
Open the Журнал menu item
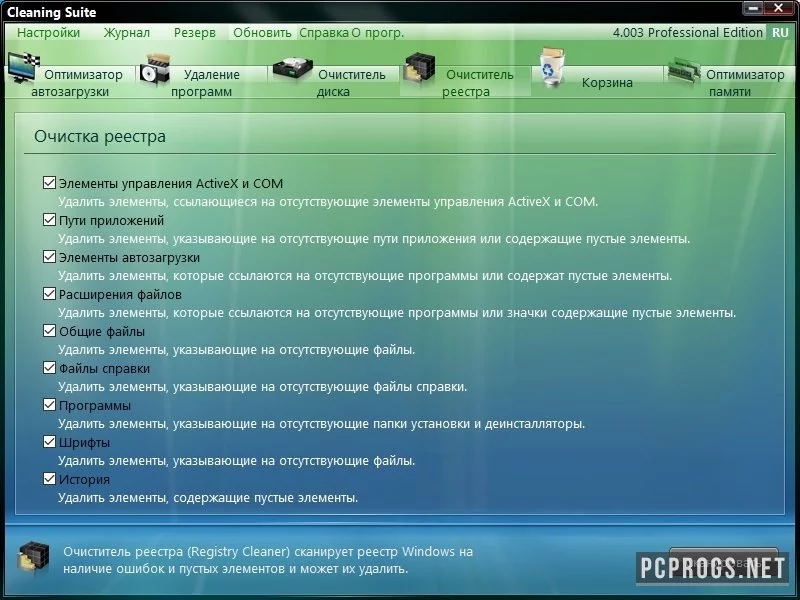point(127,33)
